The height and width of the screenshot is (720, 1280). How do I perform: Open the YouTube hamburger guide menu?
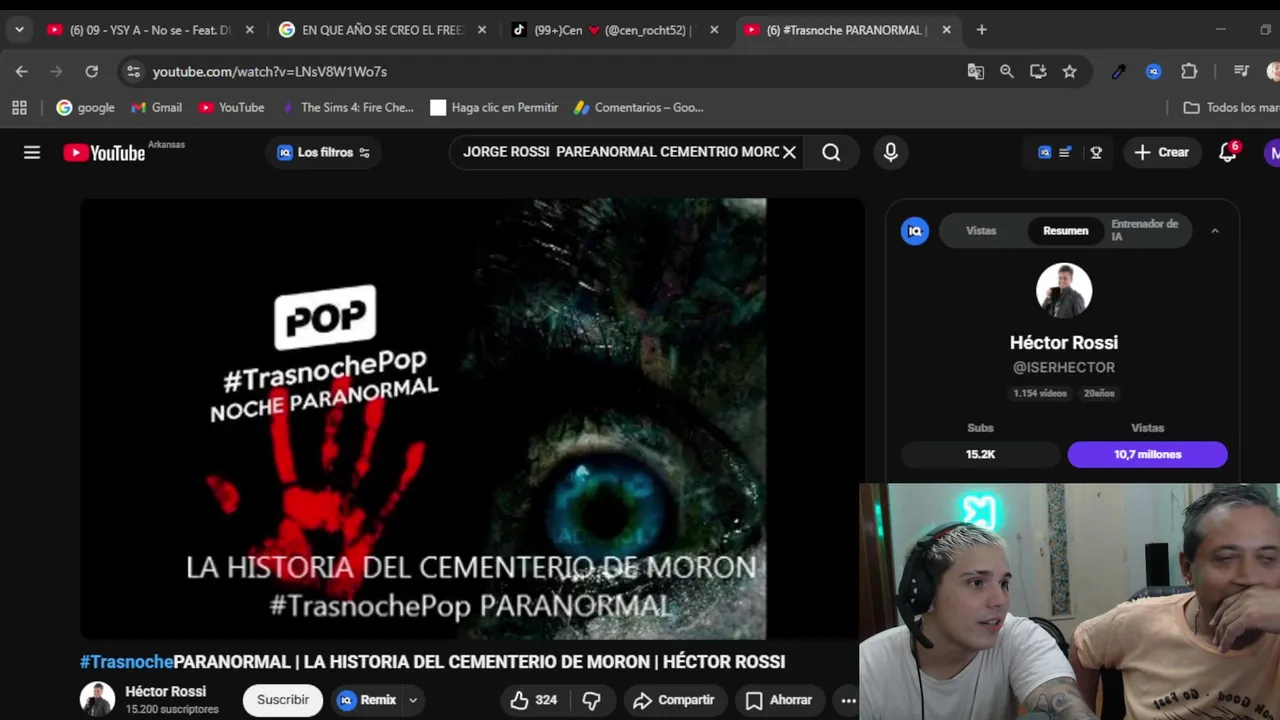pyautogui.click(x=32, y=152)
